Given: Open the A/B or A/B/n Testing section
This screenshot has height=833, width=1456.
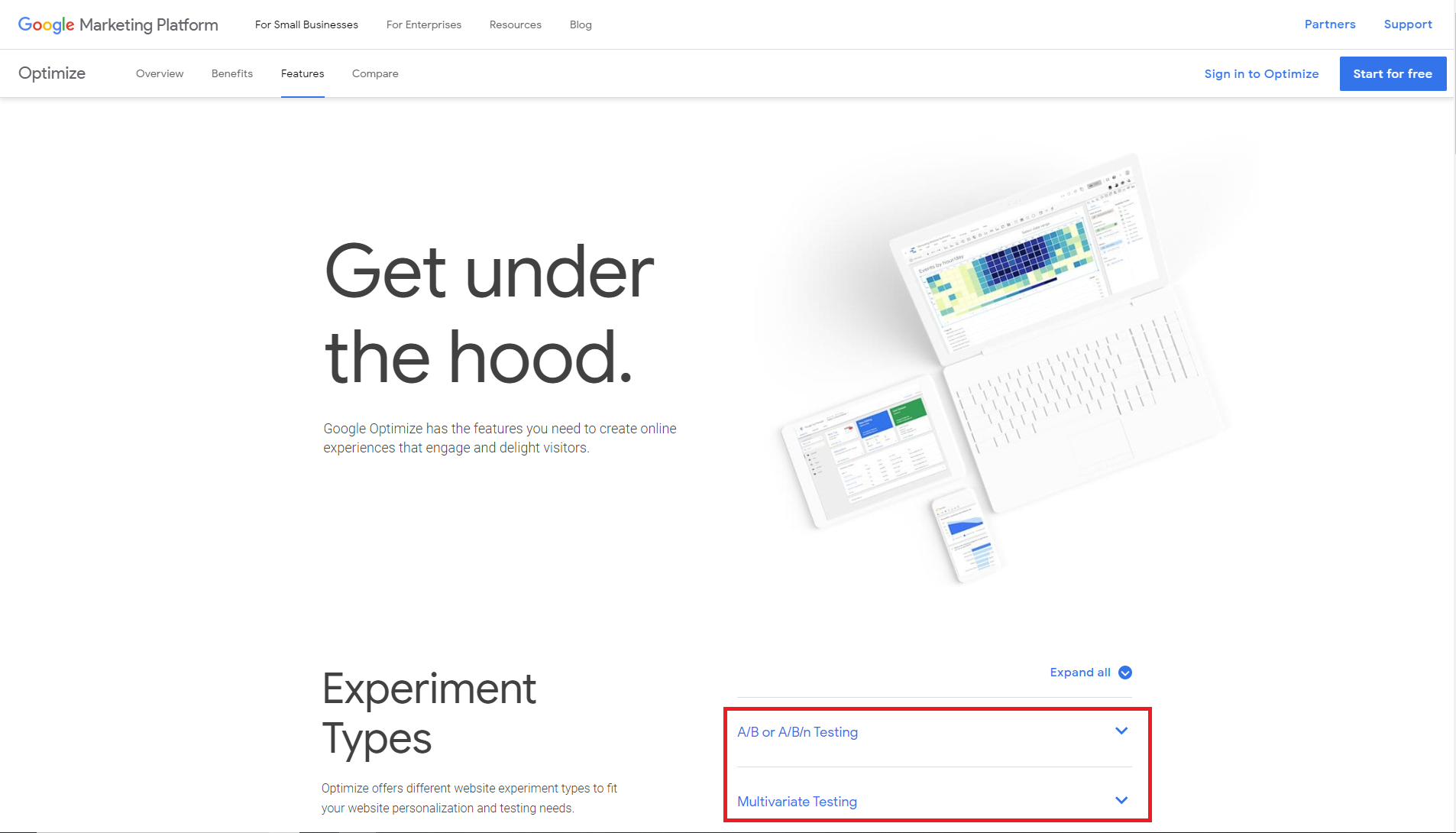Looking at the screenshot, I should coord(934,732).
